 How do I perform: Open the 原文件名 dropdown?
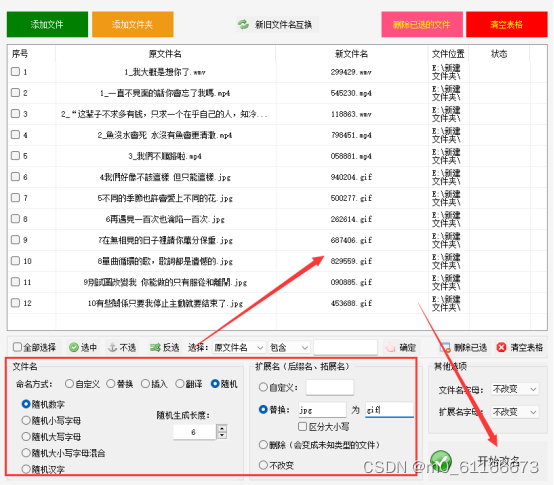[x=239, y=348]
